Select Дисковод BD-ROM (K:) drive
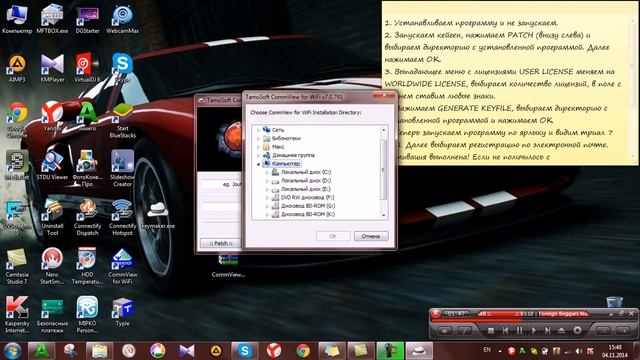 [308, 214]
